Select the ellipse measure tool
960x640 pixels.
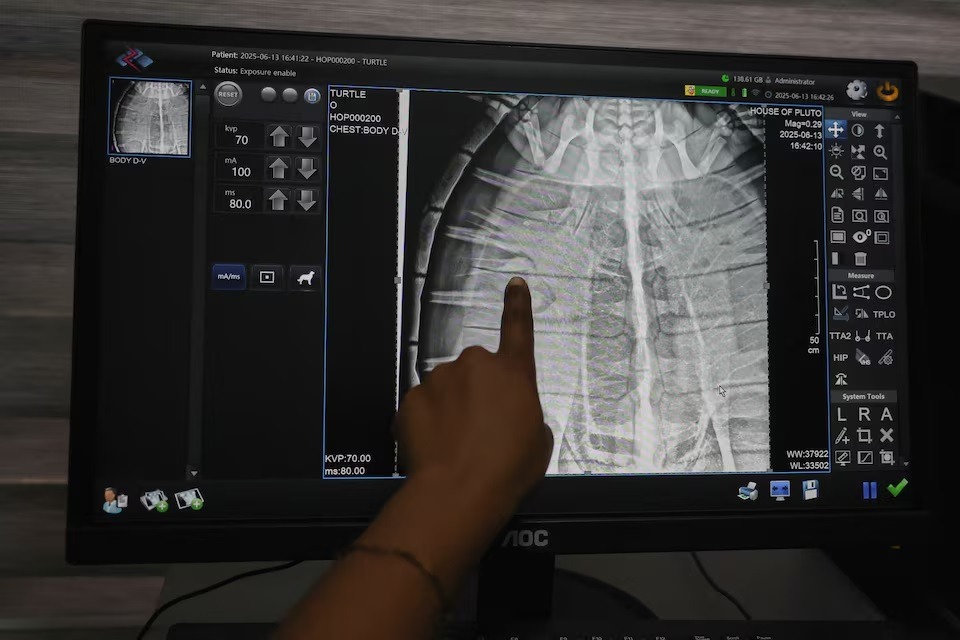click(x=883, y=293)
